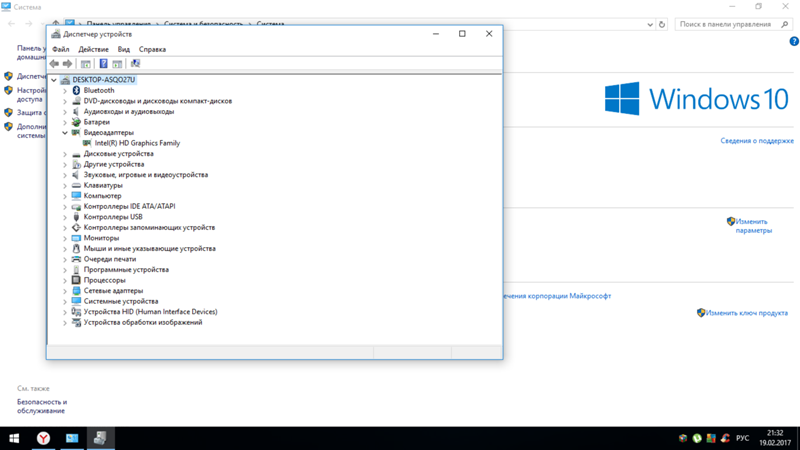
Task: Click the Изменить параметры link
Action: pyautogui.click(x=754, y=226)
